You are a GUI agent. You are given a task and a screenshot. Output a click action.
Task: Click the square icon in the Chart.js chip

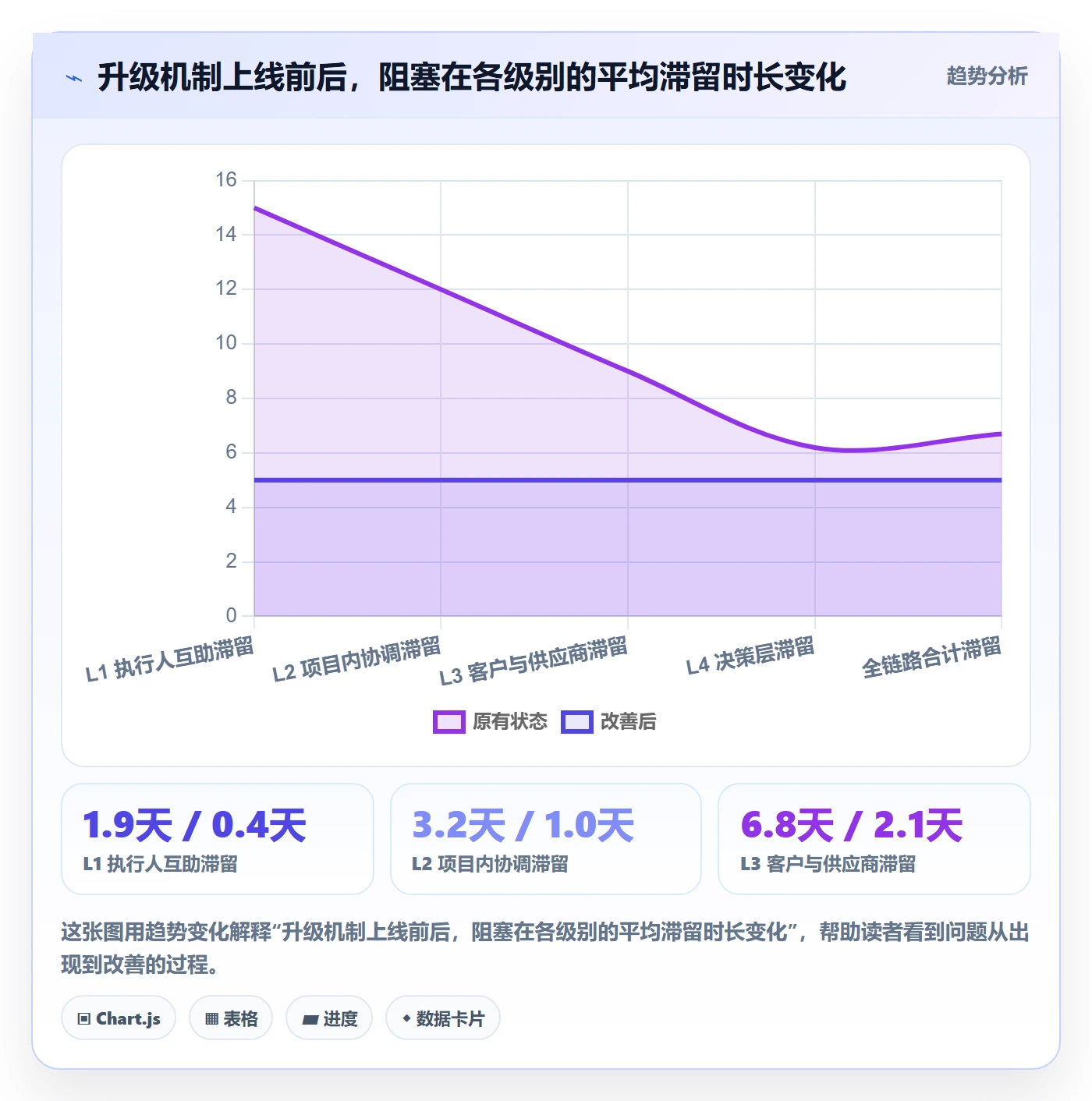click(x=84, y=1018)
